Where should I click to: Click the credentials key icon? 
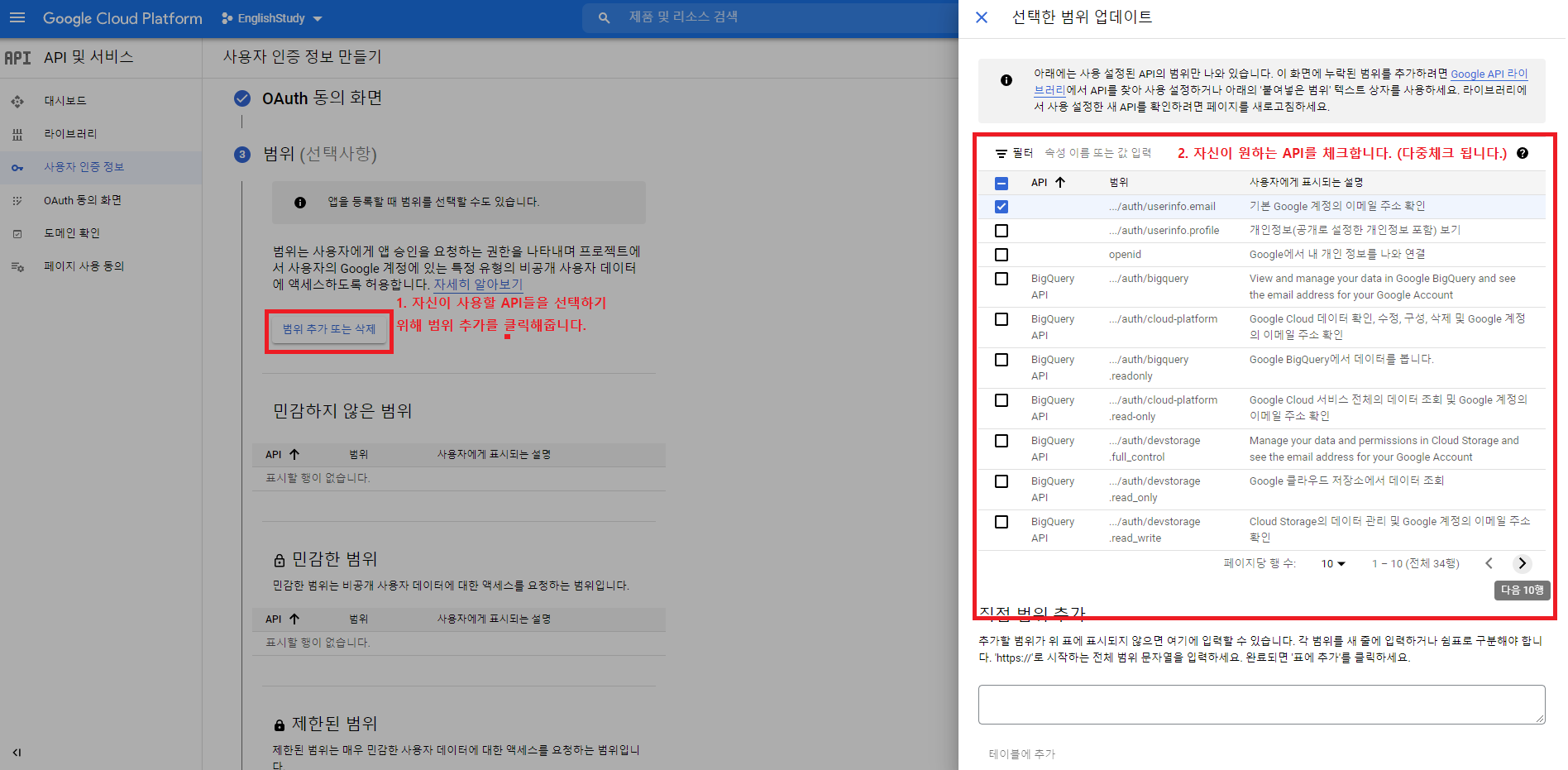17,167
